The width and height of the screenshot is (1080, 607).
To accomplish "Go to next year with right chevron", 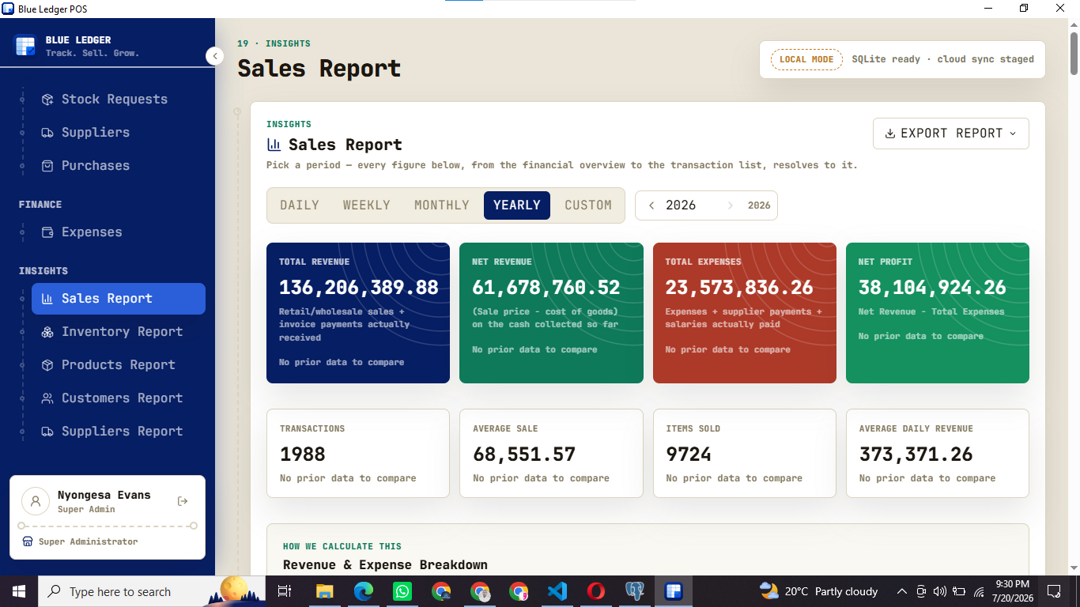I will (730, 205).
